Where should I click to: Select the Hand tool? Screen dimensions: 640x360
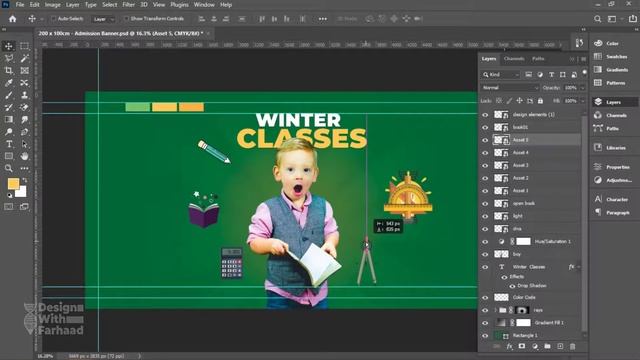point(24,156)
